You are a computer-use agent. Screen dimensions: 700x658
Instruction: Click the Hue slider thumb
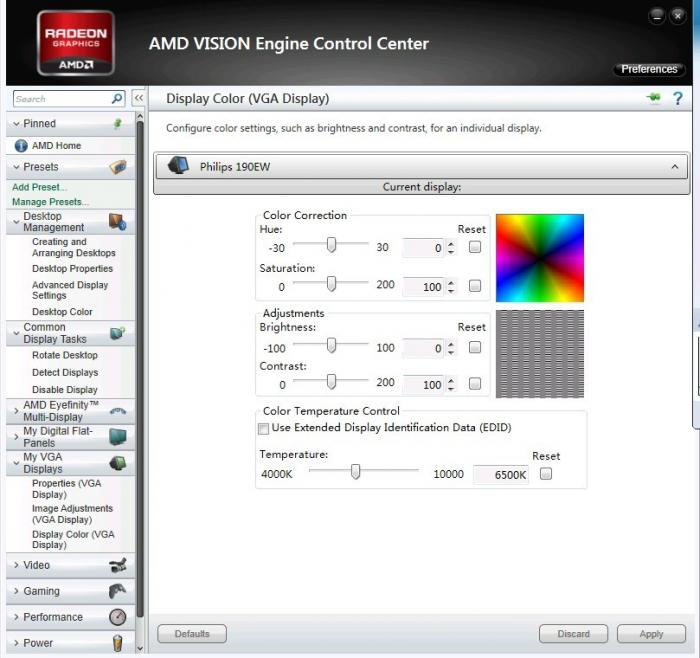331,245
